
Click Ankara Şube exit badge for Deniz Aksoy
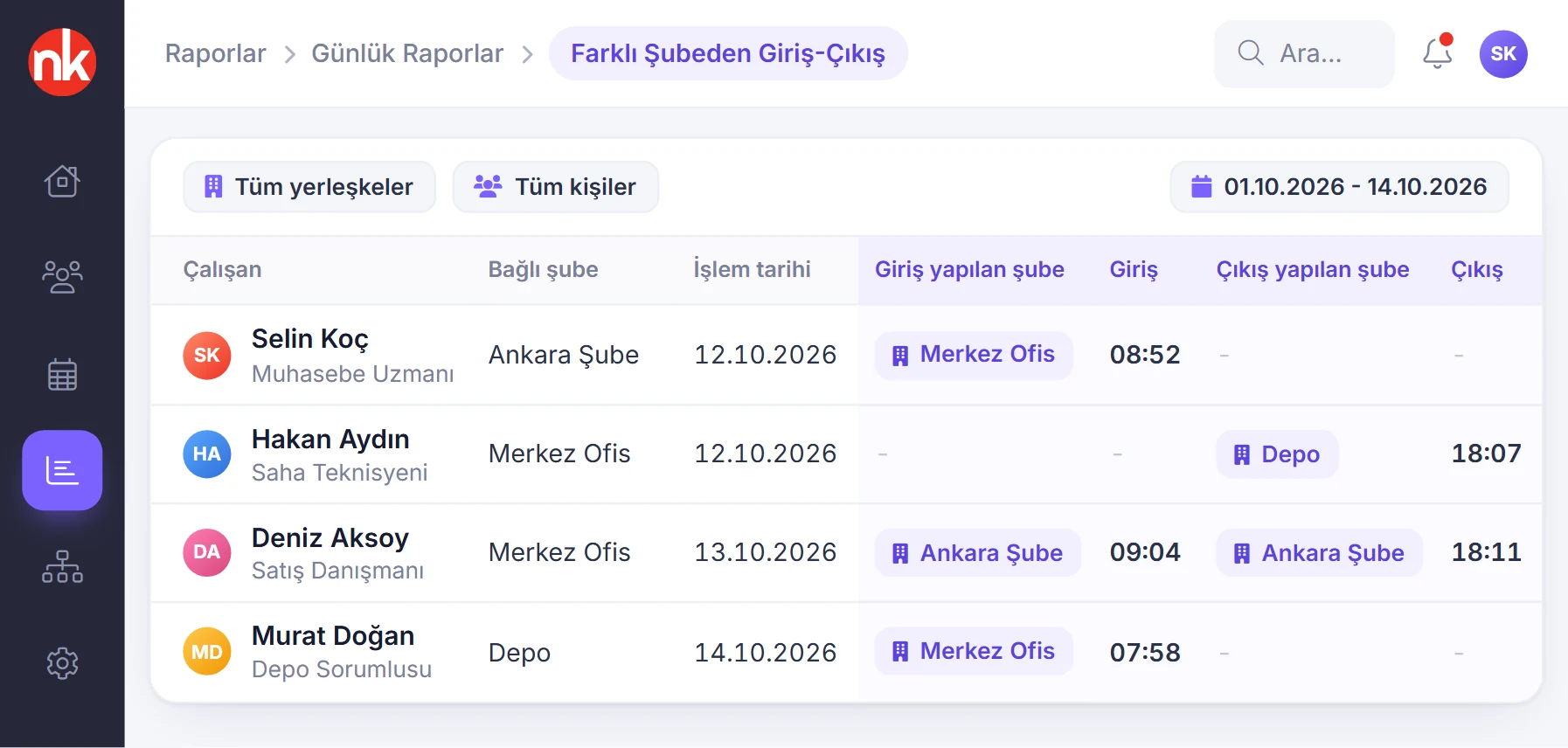[x=1319, y=553]
